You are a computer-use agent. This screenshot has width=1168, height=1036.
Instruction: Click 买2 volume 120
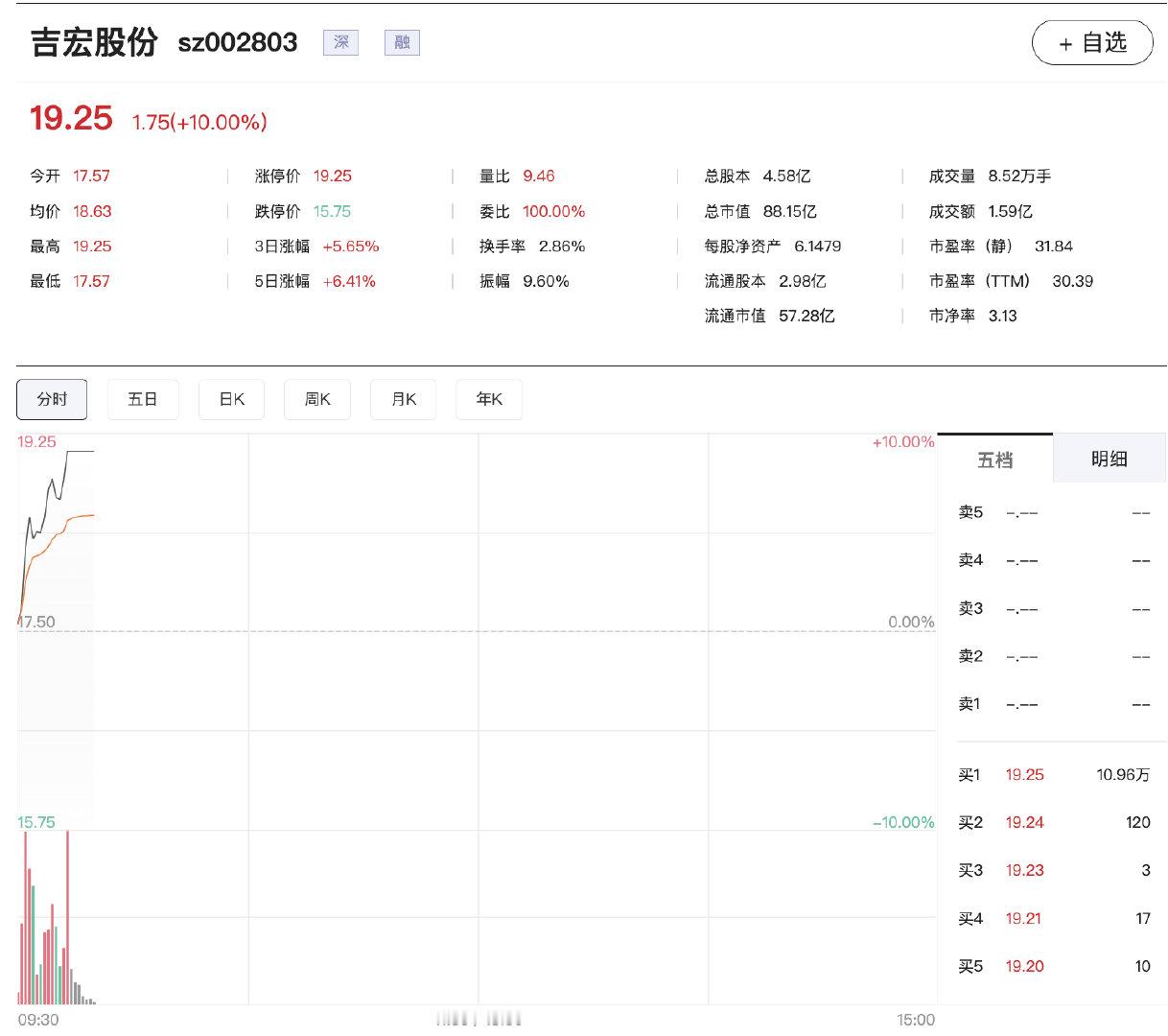[1138, 823]
